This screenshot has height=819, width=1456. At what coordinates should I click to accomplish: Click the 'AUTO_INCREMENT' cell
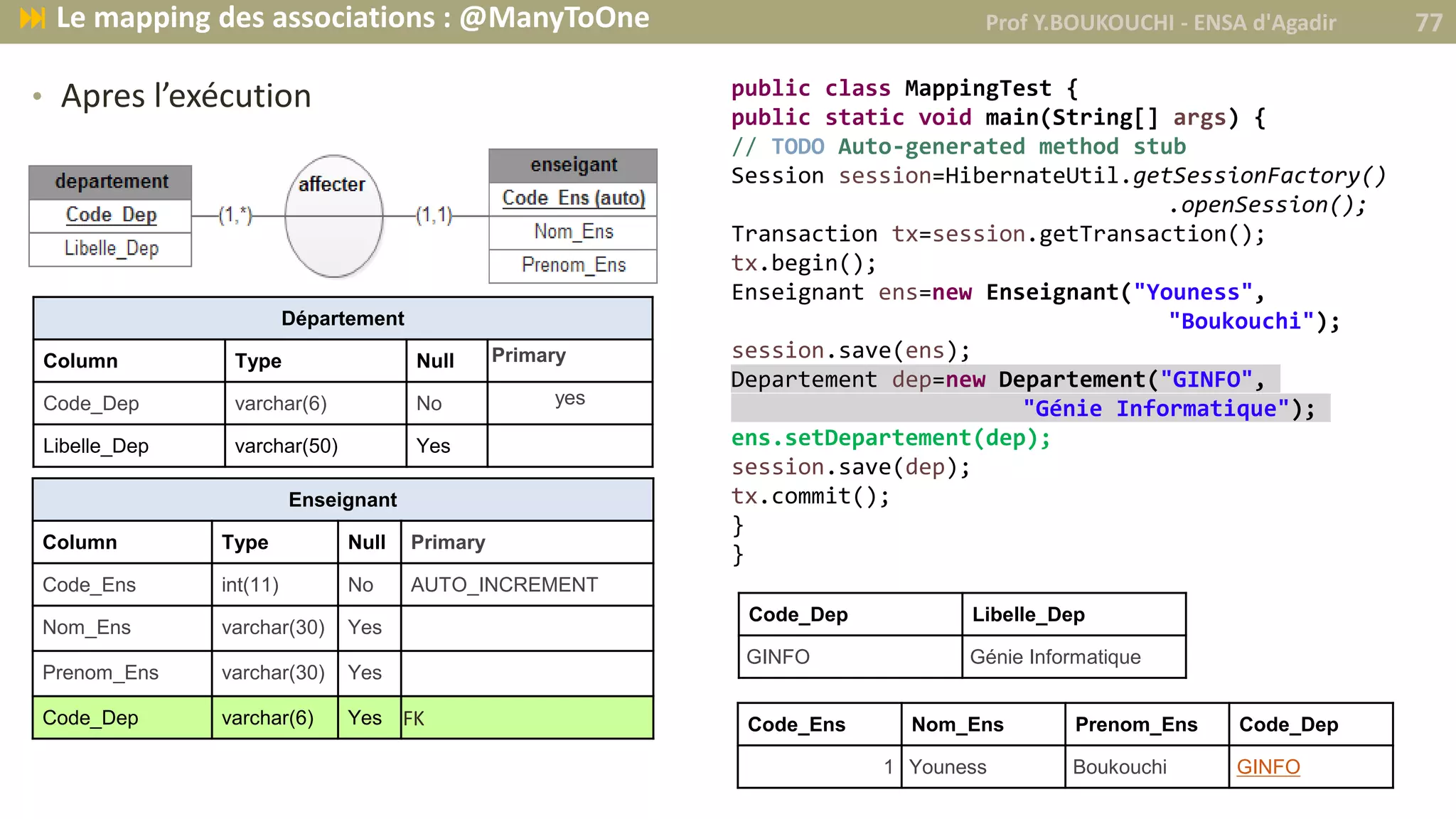527,585
